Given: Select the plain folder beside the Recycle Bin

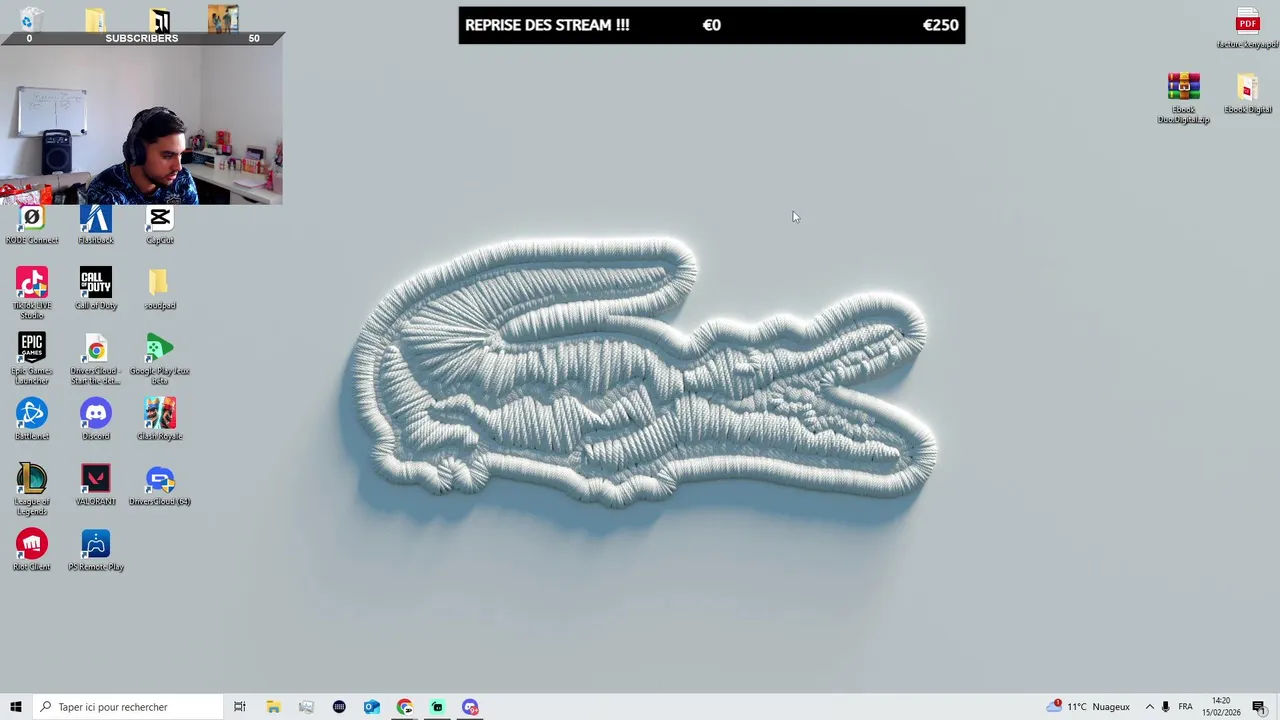Looking at the screenshot, I should point(95,19).
